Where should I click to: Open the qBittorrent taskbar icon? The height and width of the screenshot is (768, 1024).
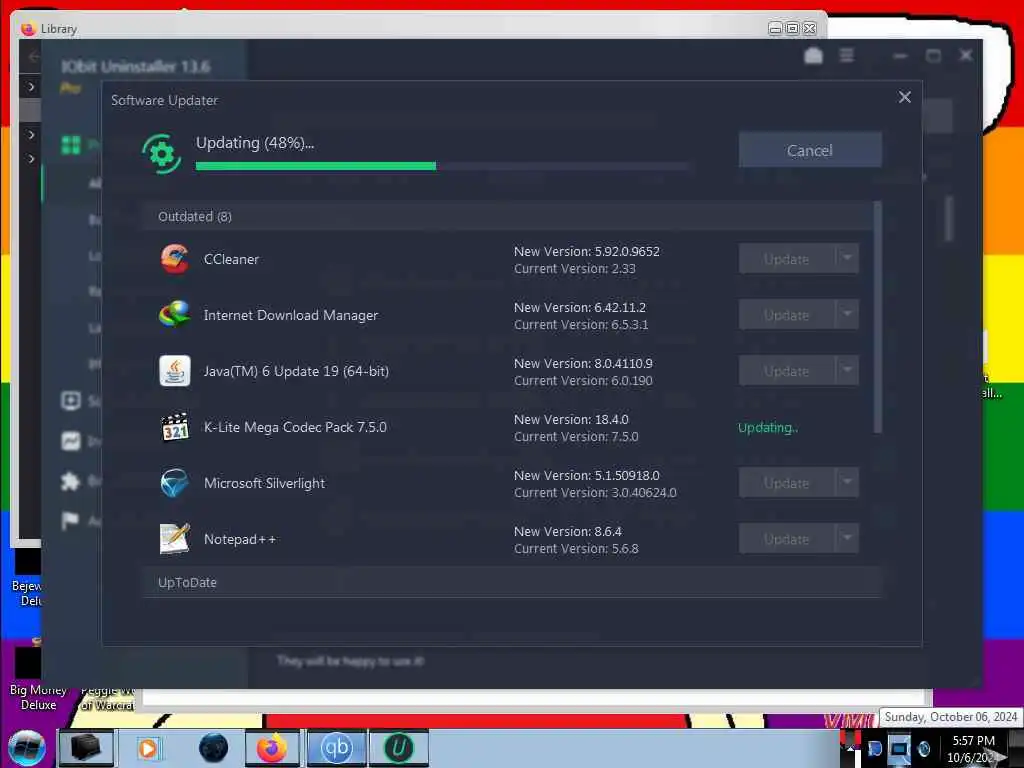coord(336,748)
